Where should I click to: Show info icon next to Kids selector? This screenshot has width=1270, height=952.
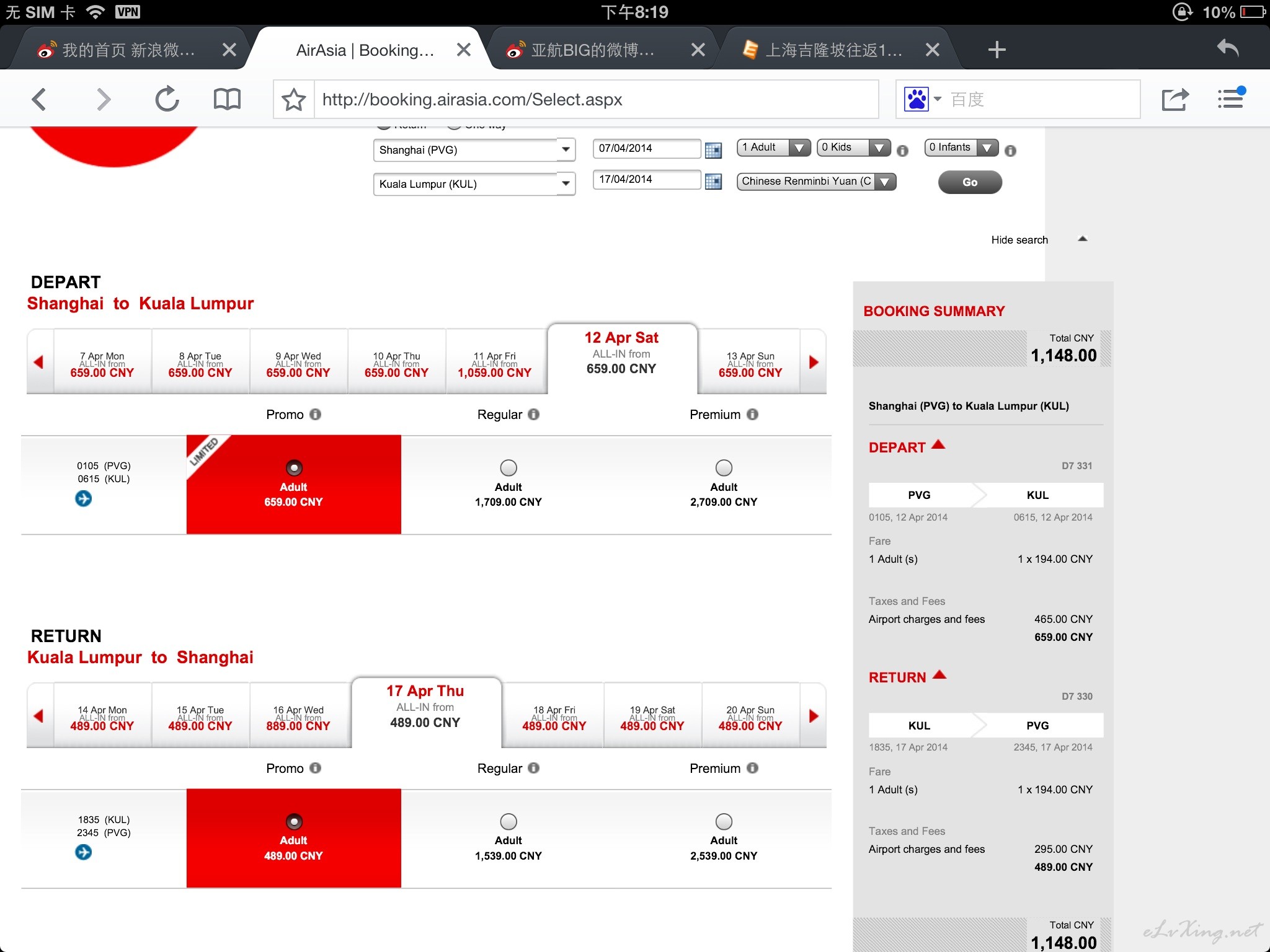point(903,151)
